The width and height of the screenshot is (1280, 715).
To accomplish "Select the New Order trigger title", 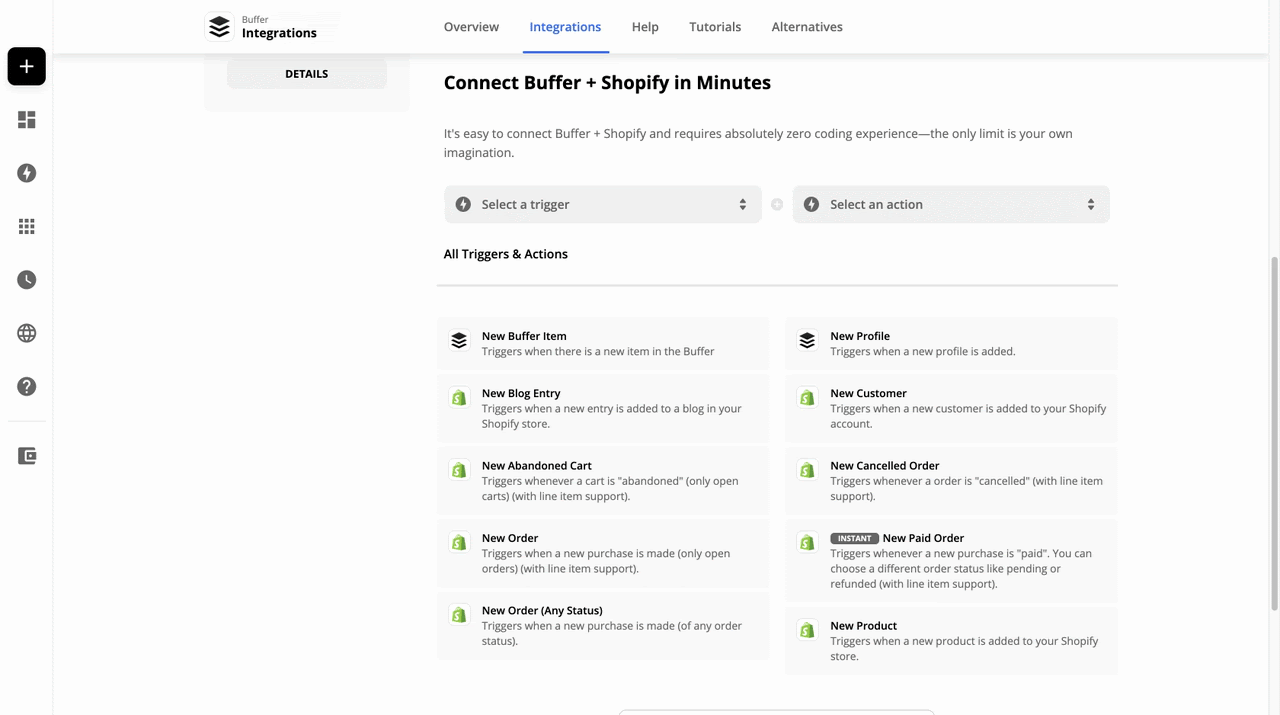I will 510,538.
